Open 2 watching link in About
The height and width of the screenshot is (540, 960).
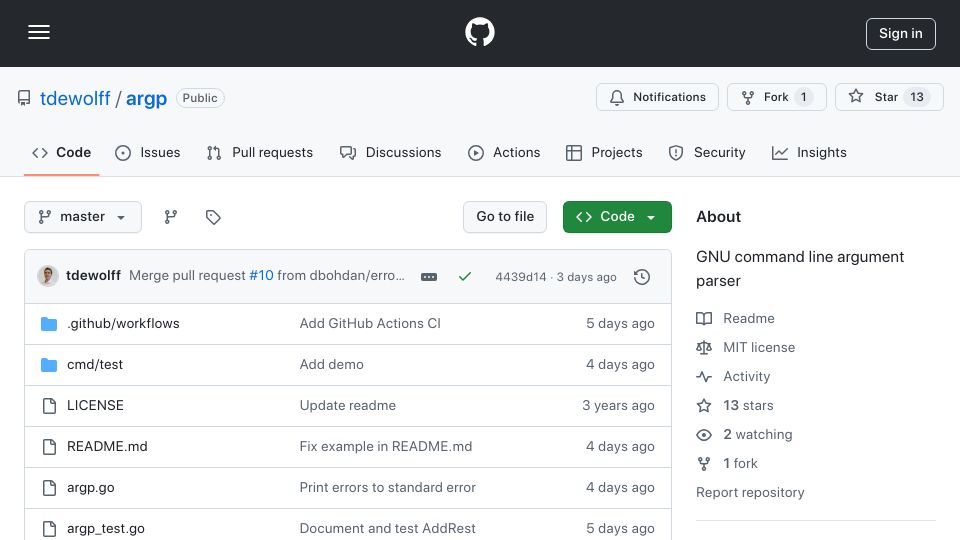744,435
